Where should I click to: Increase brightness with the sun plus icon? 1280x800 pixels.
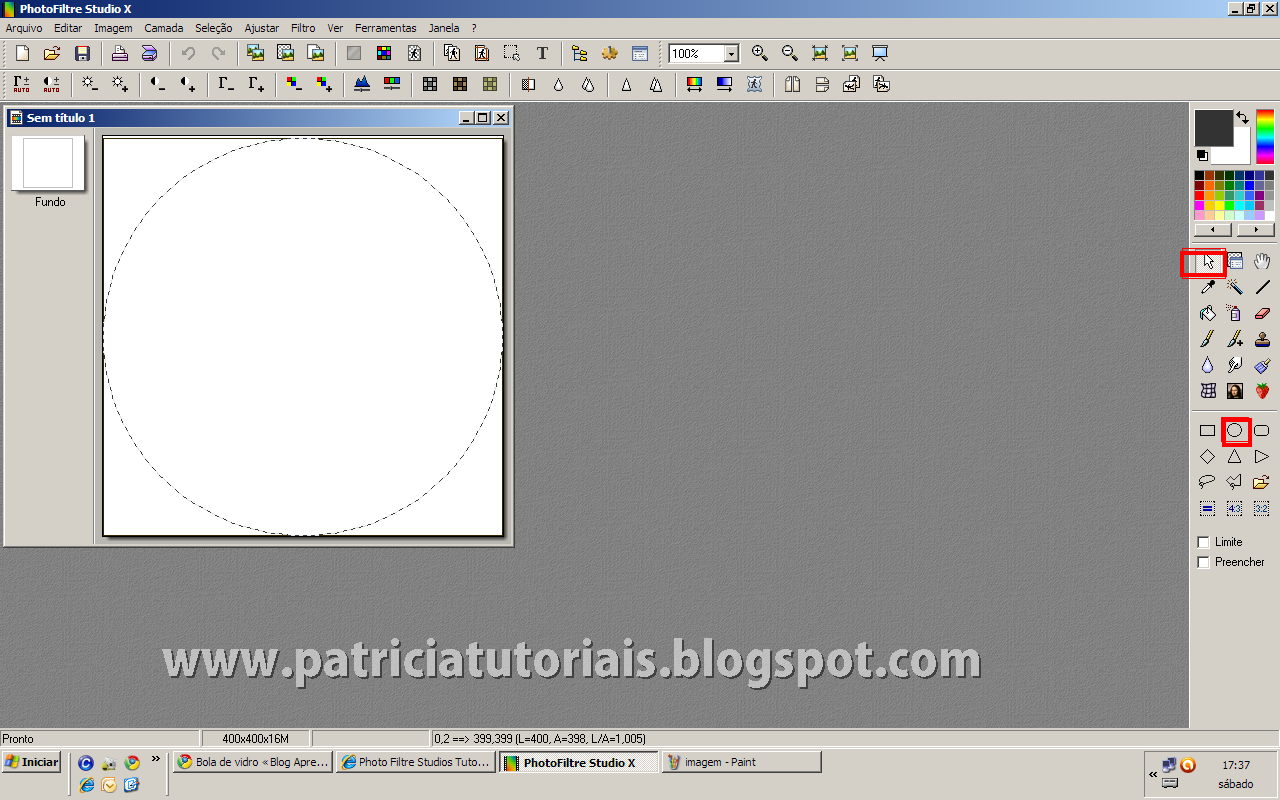click(x=119, y=84)
